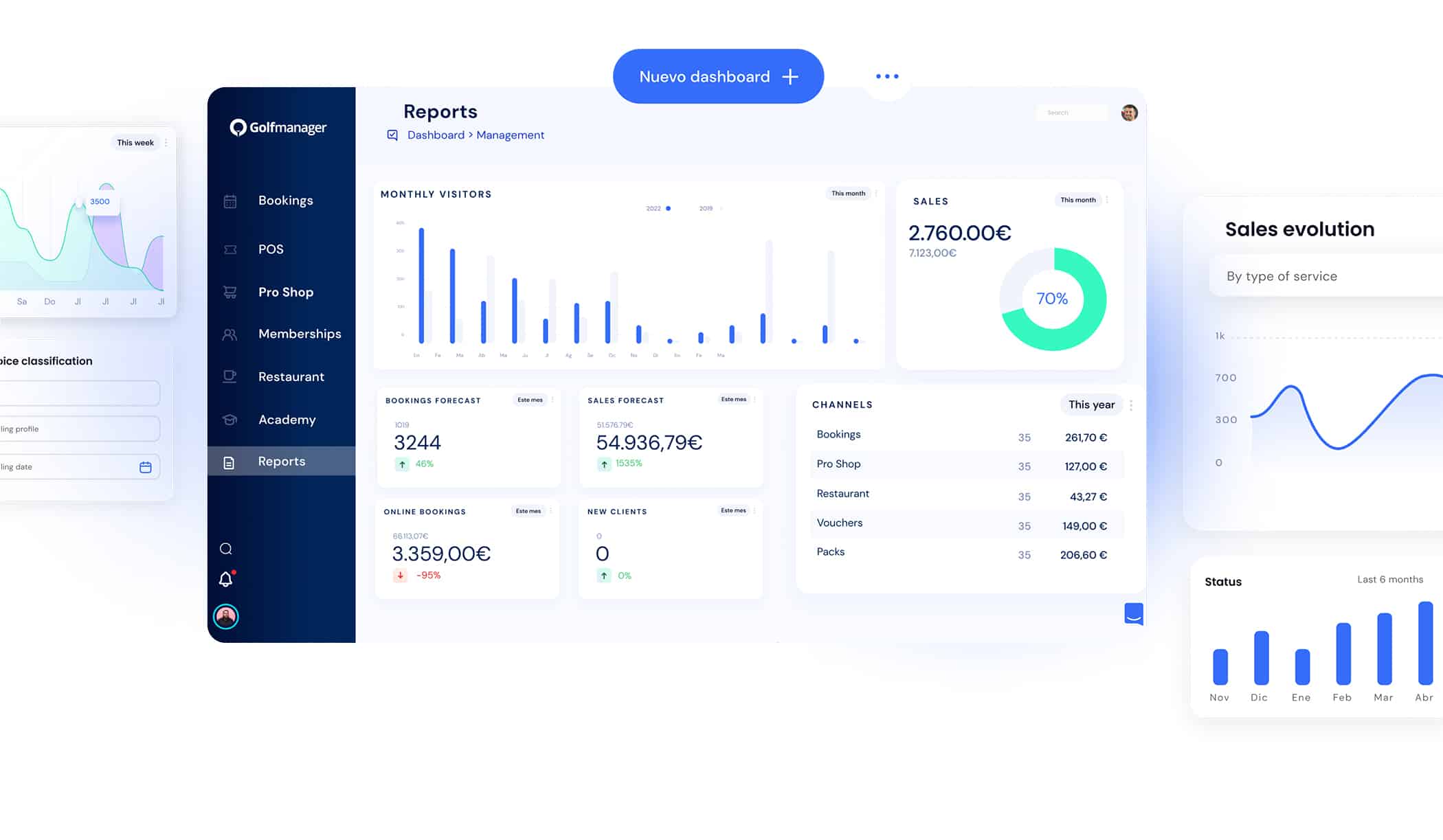1443x840 pixels.
Task: Select Memberships in the sidebar menu
Action: click(x=300, y=334)
